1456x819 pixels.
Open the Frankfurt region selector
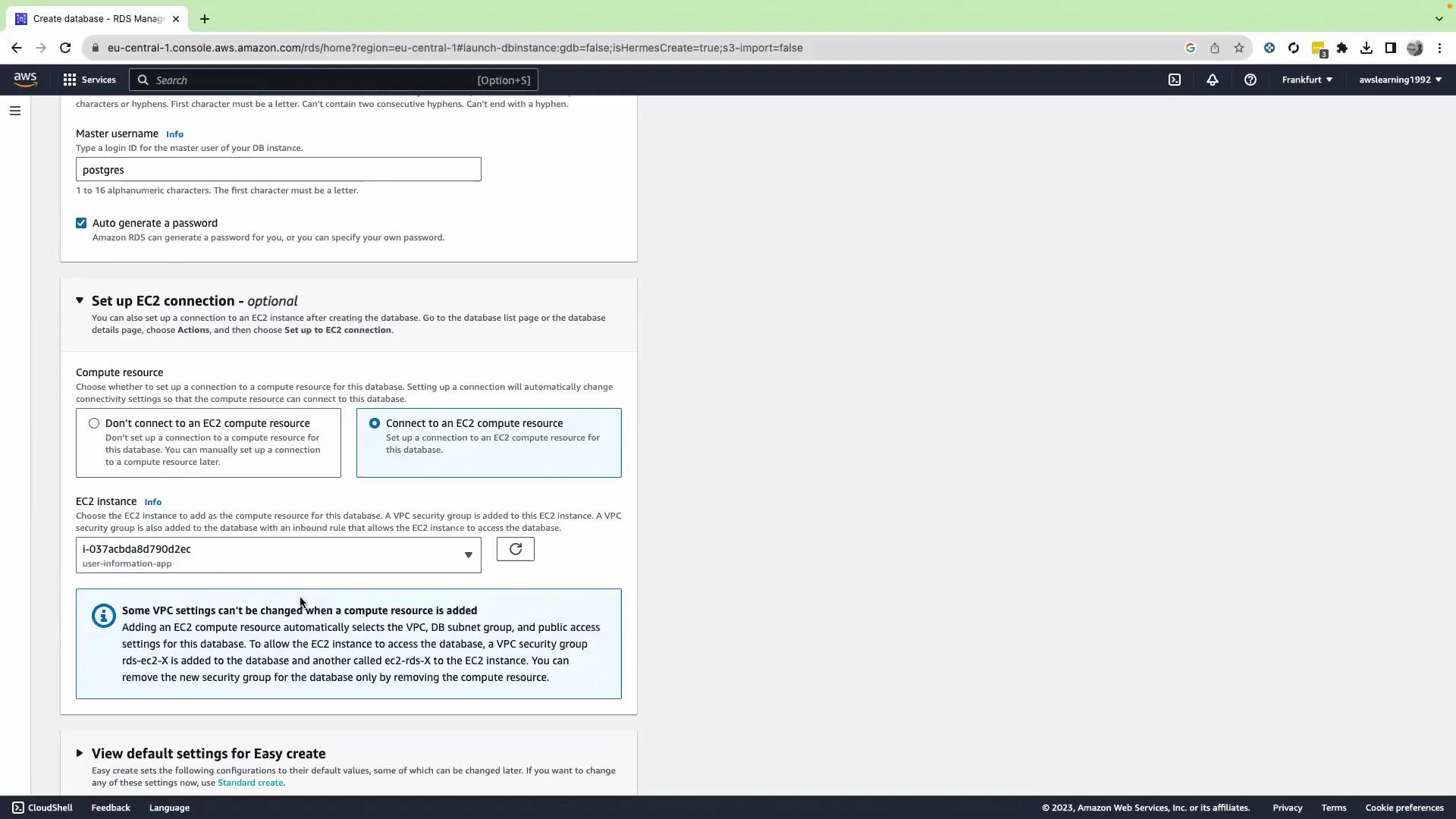1306,80
